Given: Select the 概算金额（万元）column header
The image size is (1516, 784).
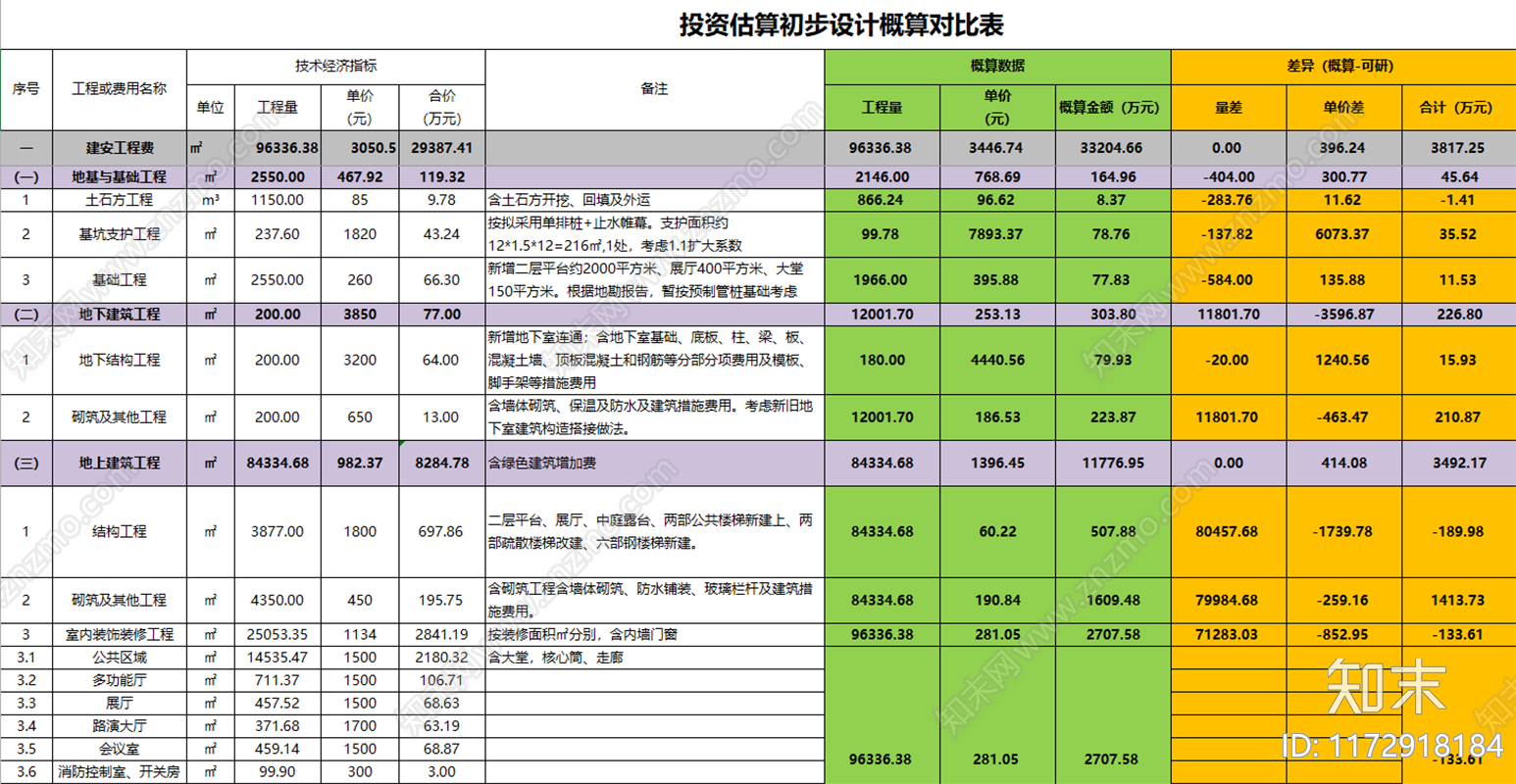Looking at the screenshot, I should tap(1112, 108).
